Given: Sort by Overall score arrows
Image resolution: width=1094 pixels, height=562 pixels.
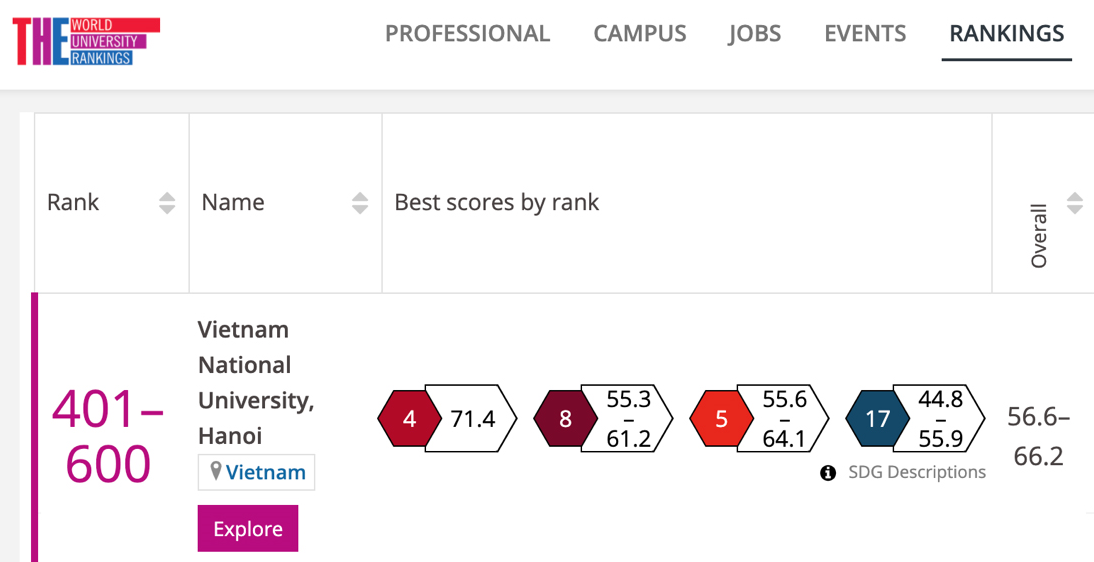Looking at the screenshot, I should (x=1075, y=203).
